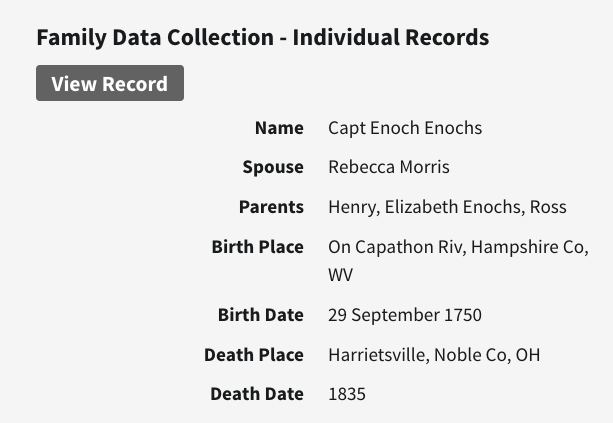
Task: Click the 'Family Data Collection' heading text
Action: coord(157,38)
